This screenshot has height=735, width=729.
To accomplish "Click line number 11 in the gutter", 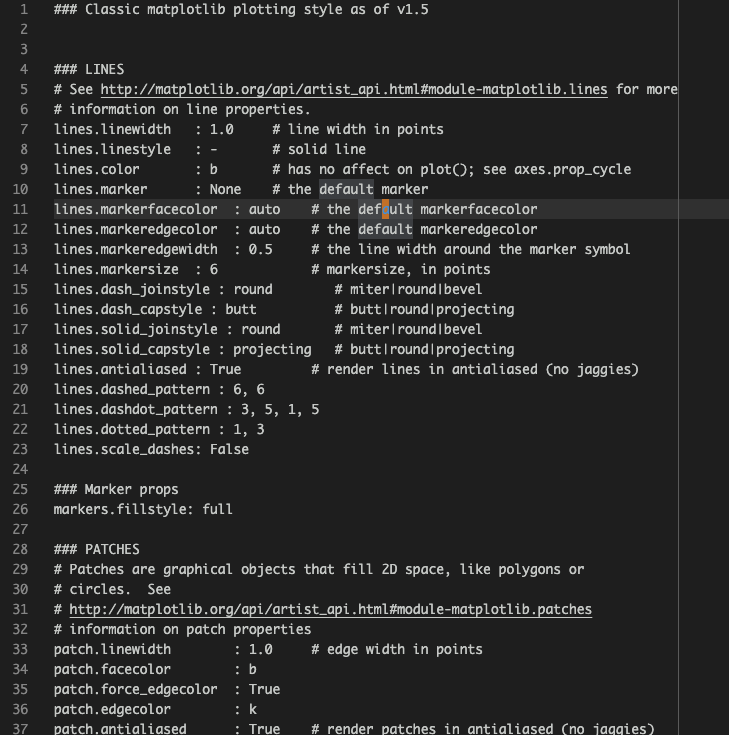I will (22, 210).
